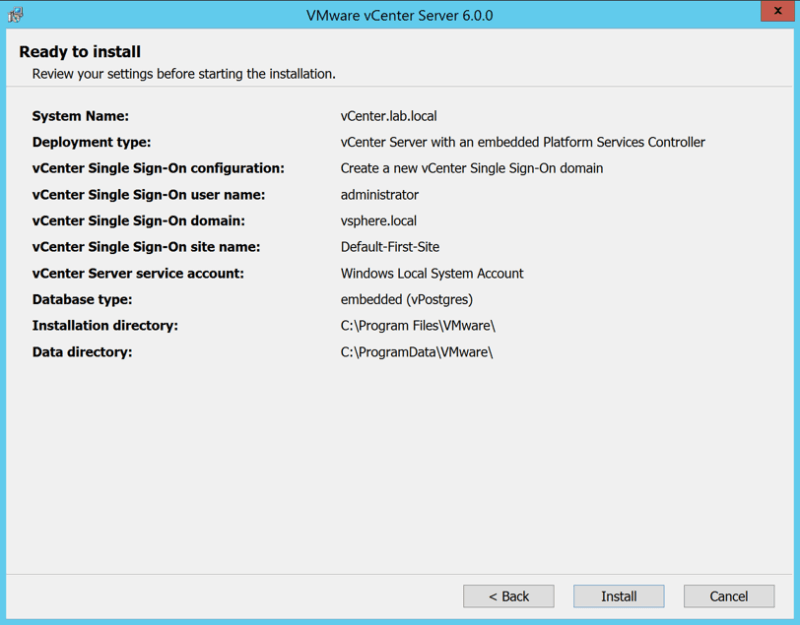Viewport: 800px width, 625px height.
Task: Click the site name value Default-First-Site
Action: tap(389, 246)
